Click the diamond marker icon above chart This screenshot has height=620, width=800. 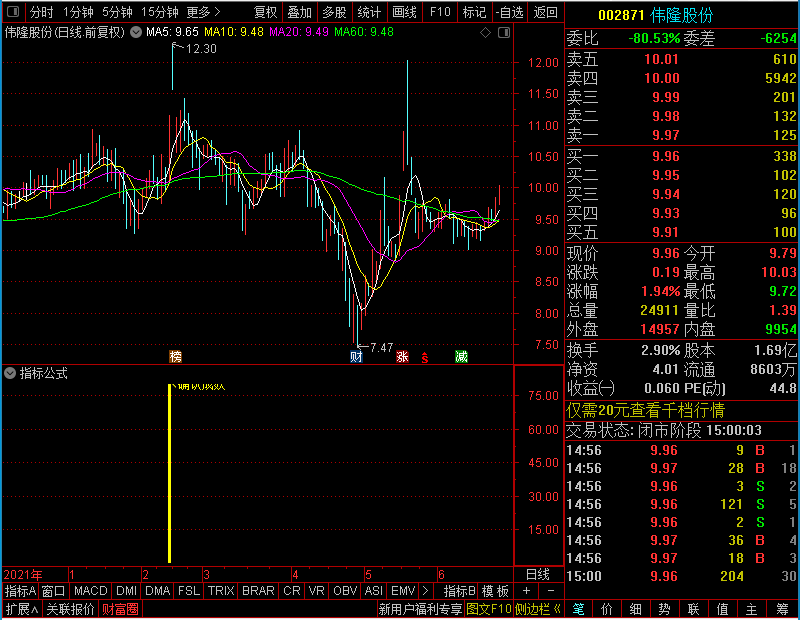coord(486,33)
